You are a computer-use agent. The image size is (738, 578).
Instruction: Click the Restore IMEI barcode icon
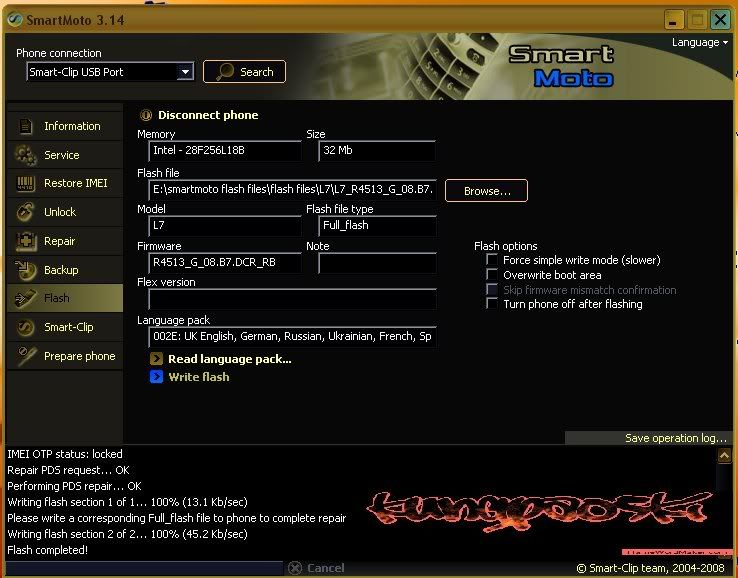(x=25, y=183)
